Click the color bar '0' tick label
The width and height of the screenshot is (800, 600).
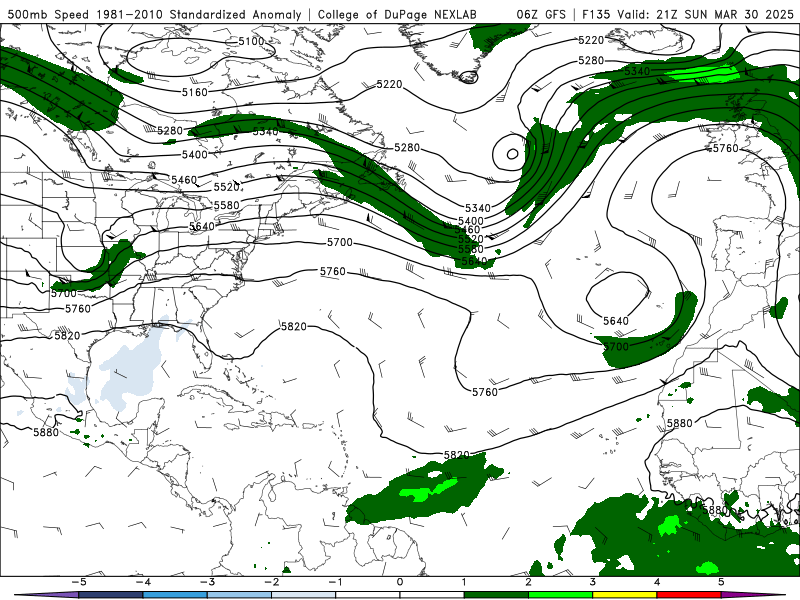(400, 582)
